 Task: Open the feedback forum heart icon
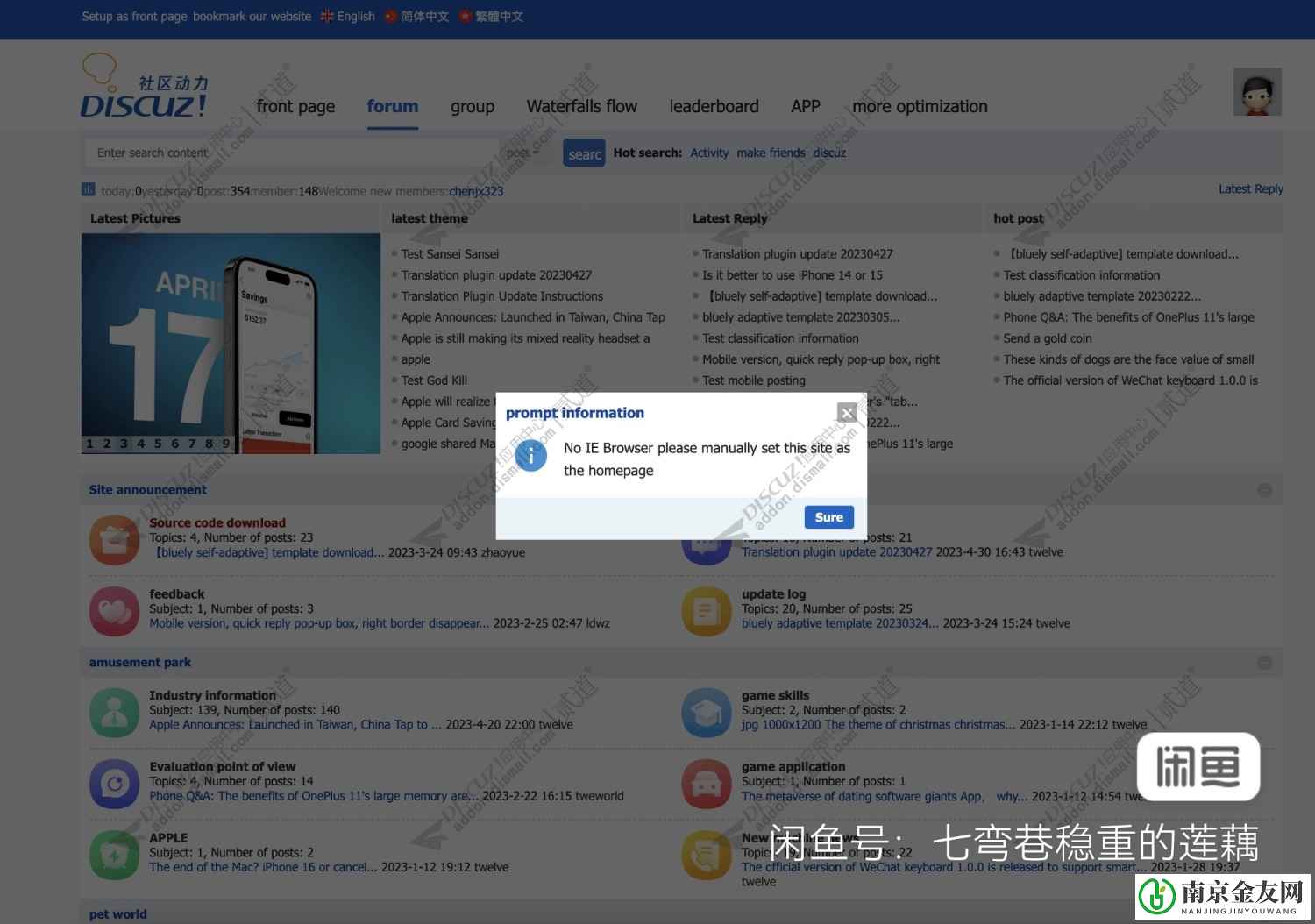pyautogui.click(x=114, y=610)
